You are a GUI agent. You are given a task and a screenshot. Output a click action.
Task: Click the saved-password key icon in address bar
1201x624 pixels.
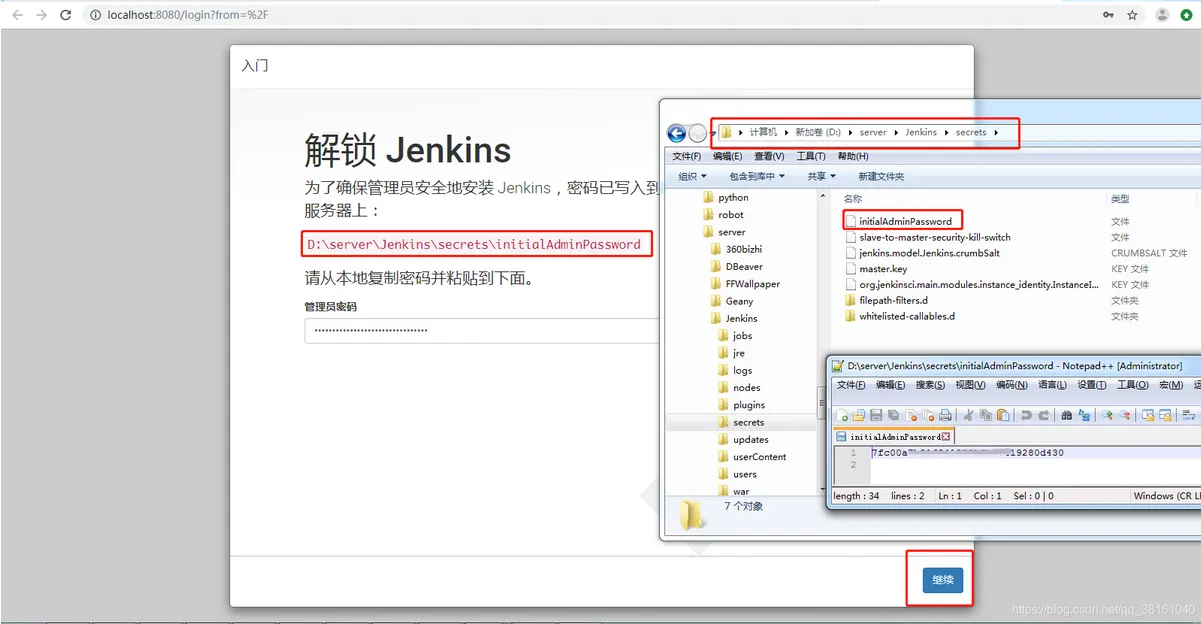[x=1108, y=15]
